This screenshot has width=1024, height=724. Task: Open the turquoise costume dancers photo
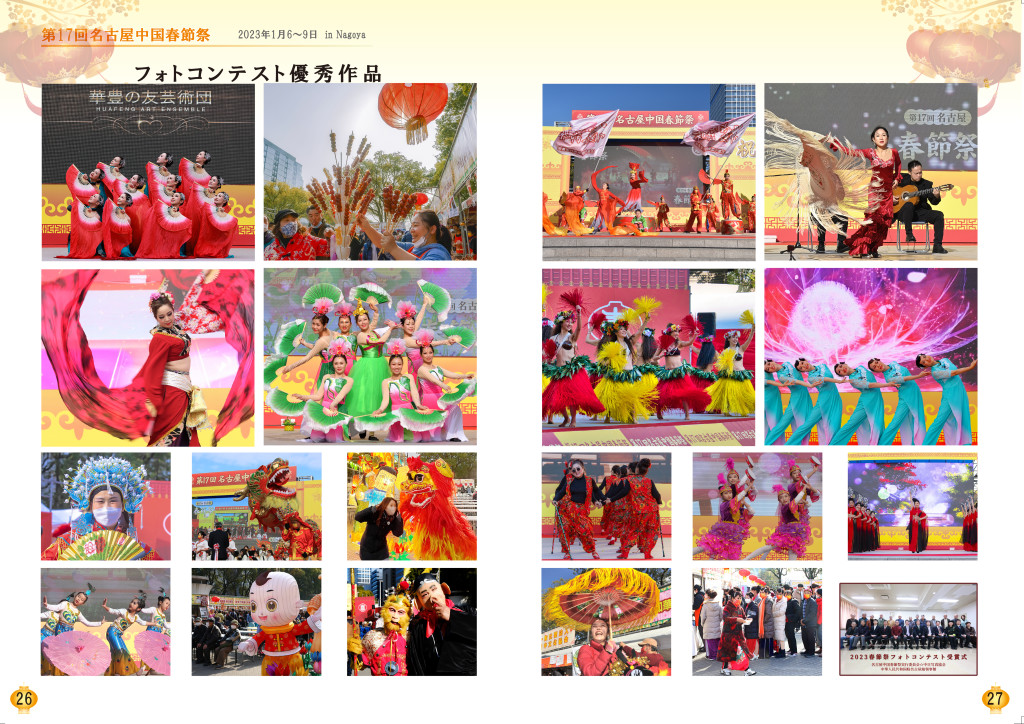pos(870,357)
